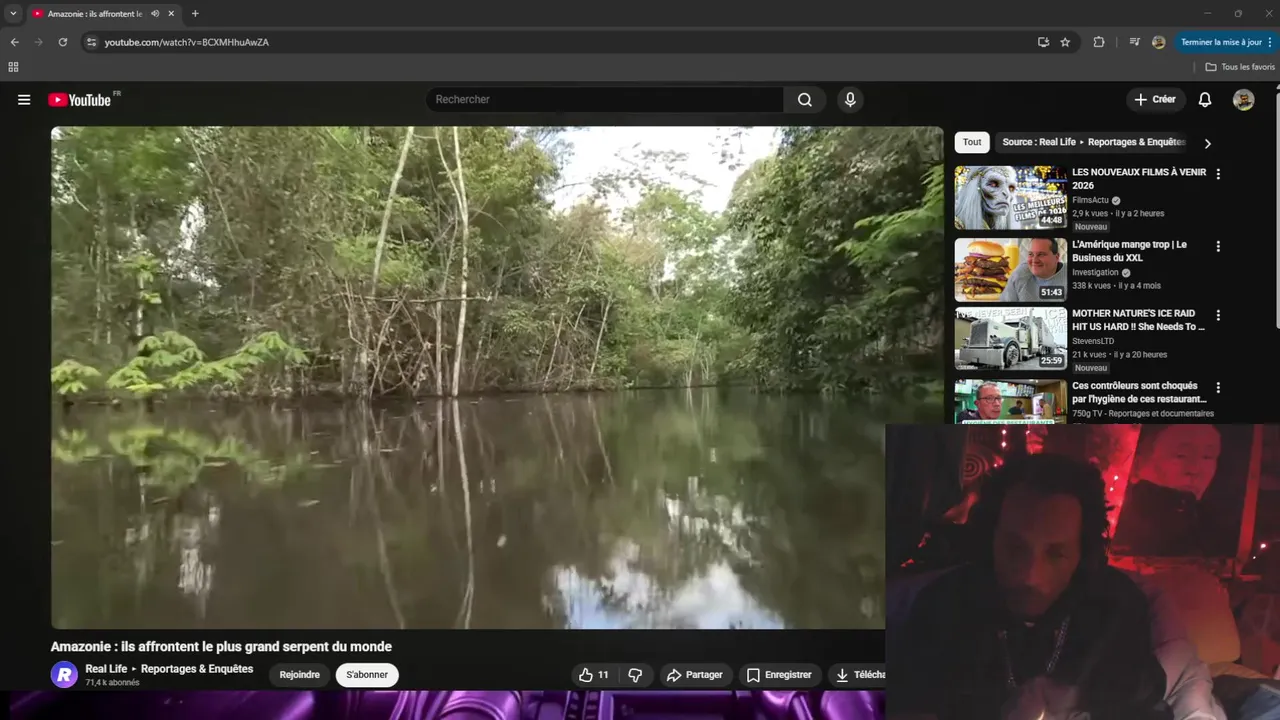
Task: Mute the tab via speaker icon
Action: (155, 14)
